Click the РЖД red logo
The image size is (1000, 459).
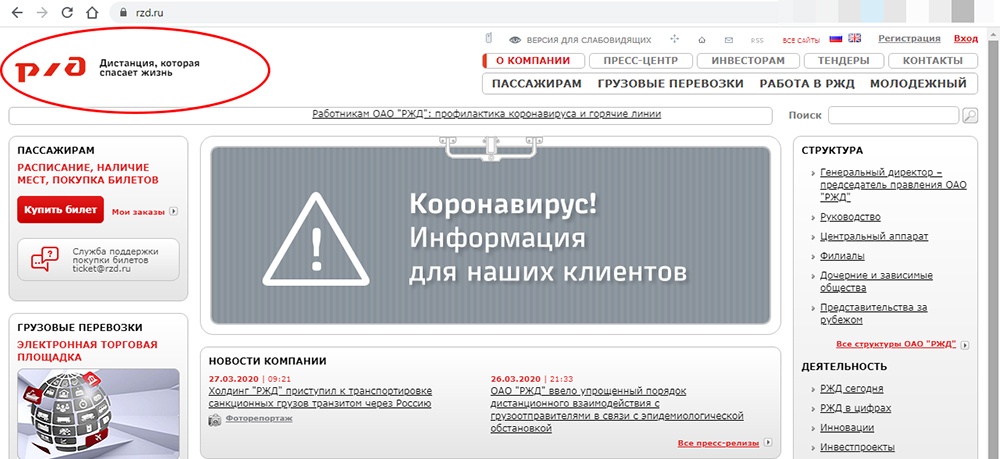pos(50,69)
